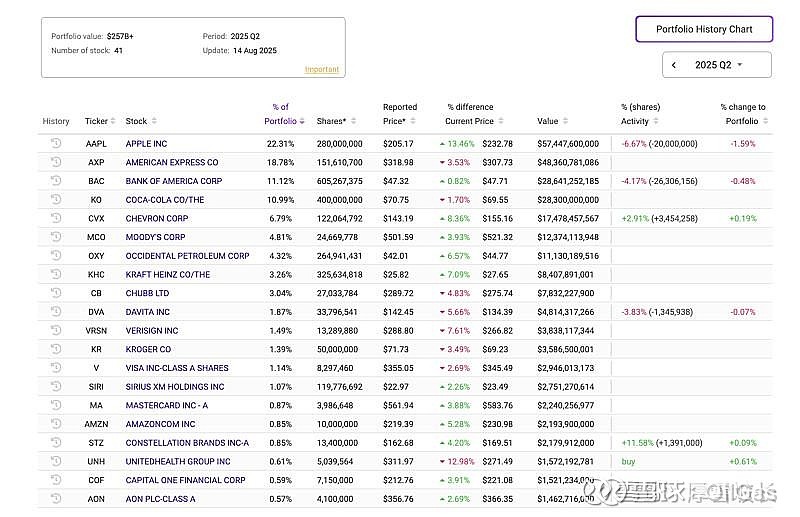This screenshot has height=517, width=800.
Task: Open the 2025 Q2 period dropdown
Action: 718,65
